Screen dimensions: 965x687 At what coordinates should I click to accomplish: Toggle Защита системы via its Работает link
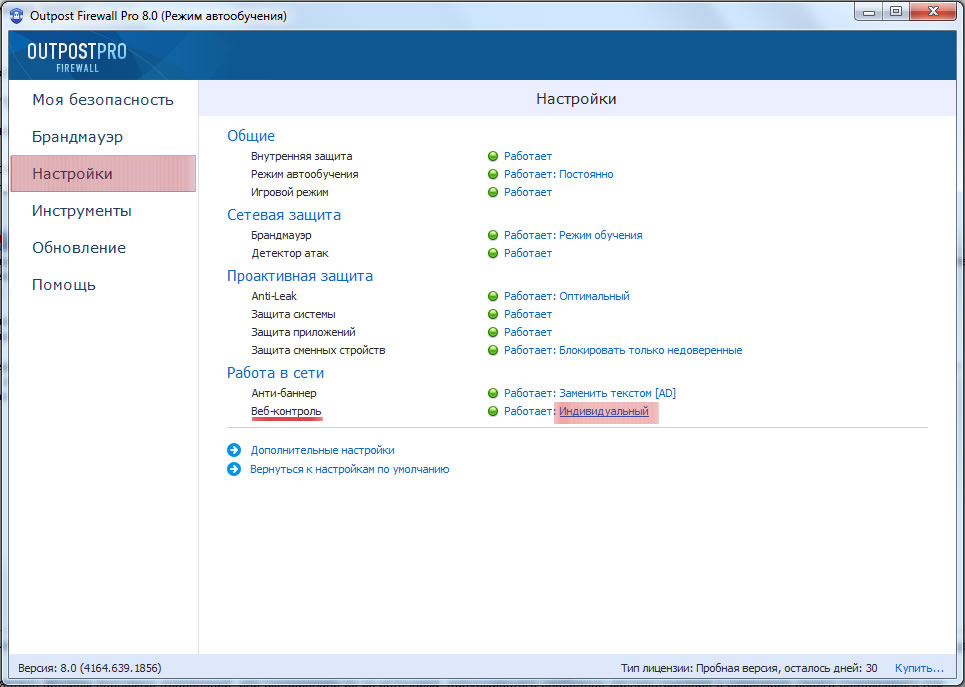point(527,315)
